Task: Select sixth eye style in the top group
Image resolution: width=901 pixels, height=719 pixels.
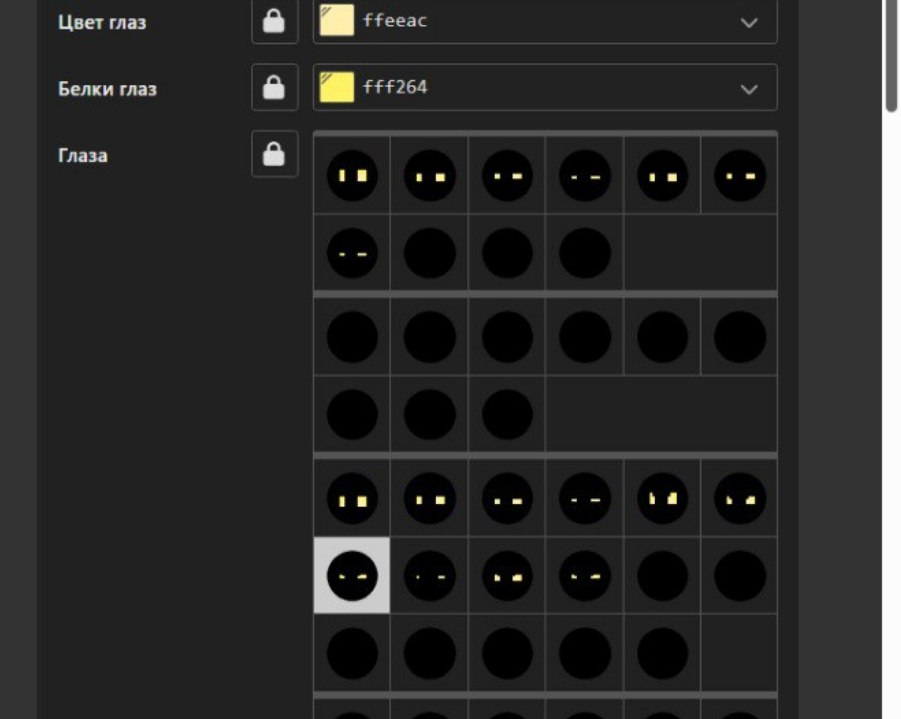Action: [x=740, y=175]
